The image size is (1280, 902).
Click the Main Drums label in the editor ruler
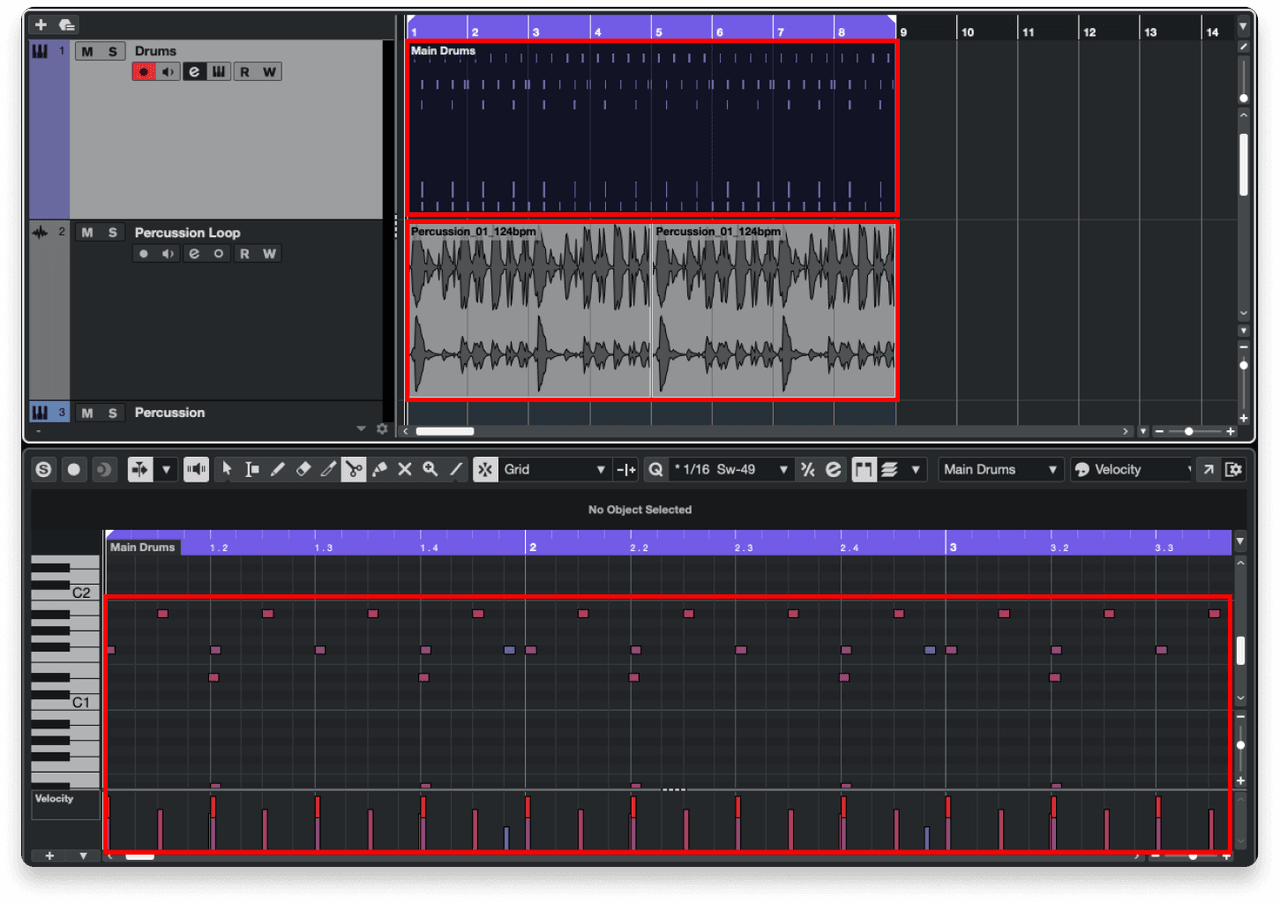tap(142, 547)
